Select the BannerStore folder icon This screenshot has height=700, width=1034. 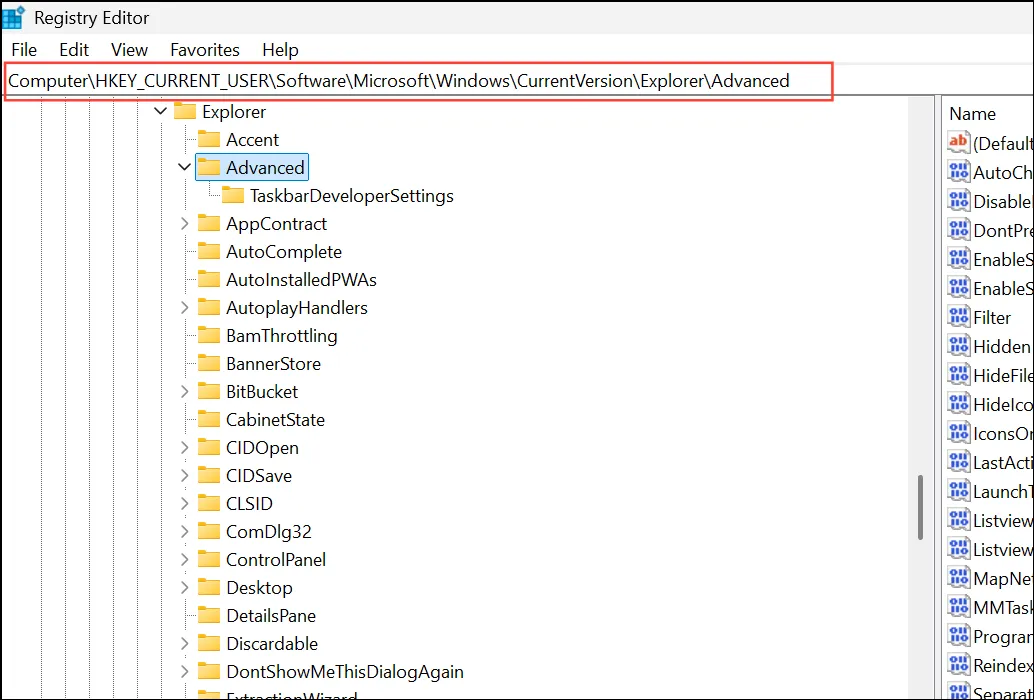pos(209,364)
